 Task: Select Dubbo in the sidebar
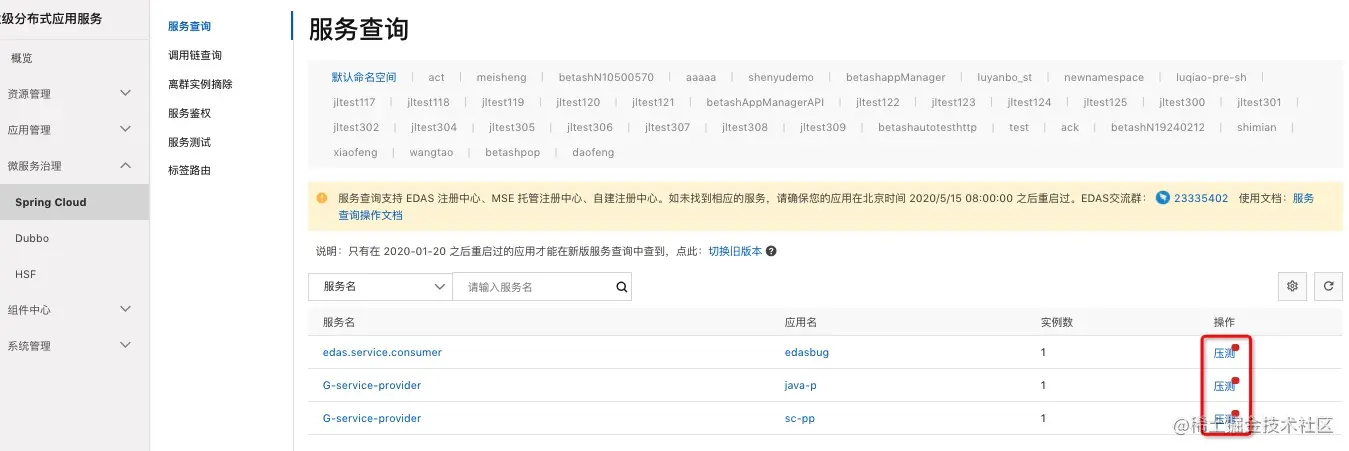(32, 238)
